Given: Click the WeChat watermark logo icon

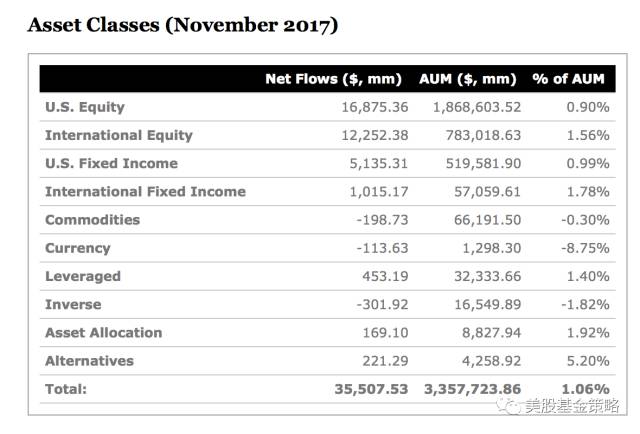Looking at the screenshot, I should pyautogui.click(x=509, y=406).
